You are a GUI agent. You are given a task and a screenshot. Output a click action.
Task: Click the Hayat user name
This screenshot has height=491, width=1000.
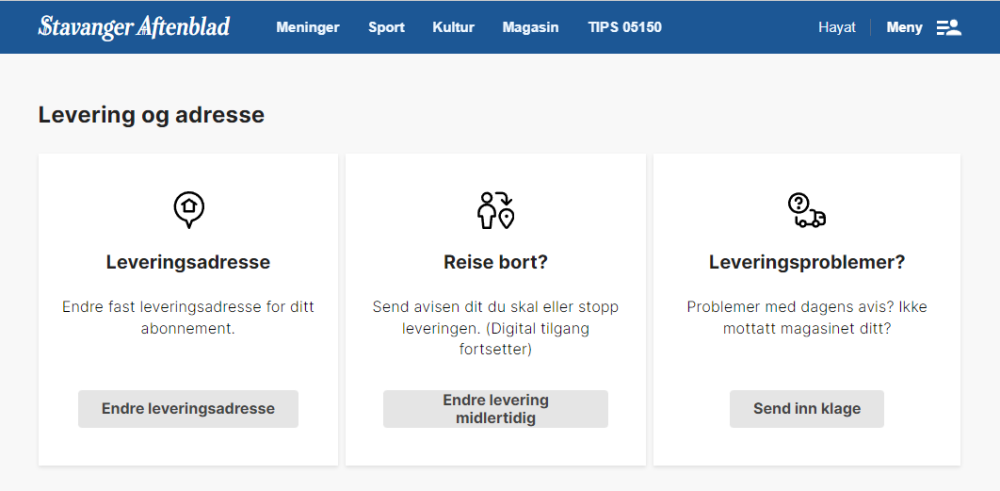point(836,28)
